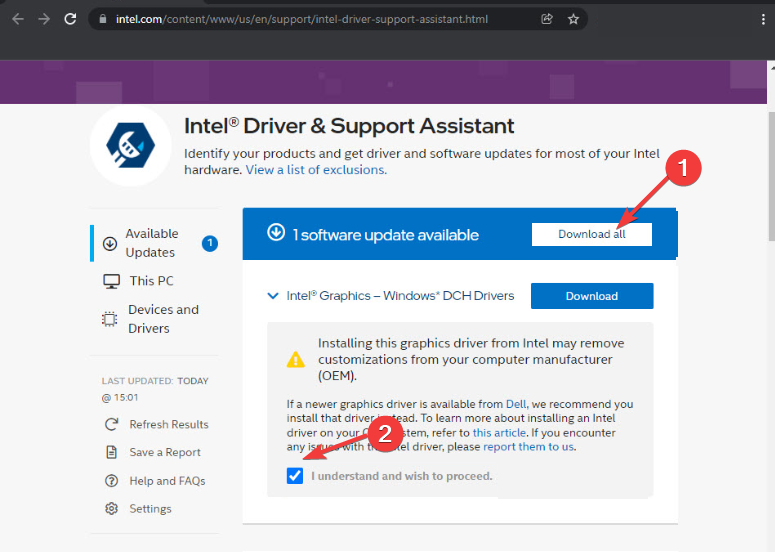Image resolution: width=775 pixels, height=552 pixels.
Task: Open Help and FAQs
Action: (167, 481)
